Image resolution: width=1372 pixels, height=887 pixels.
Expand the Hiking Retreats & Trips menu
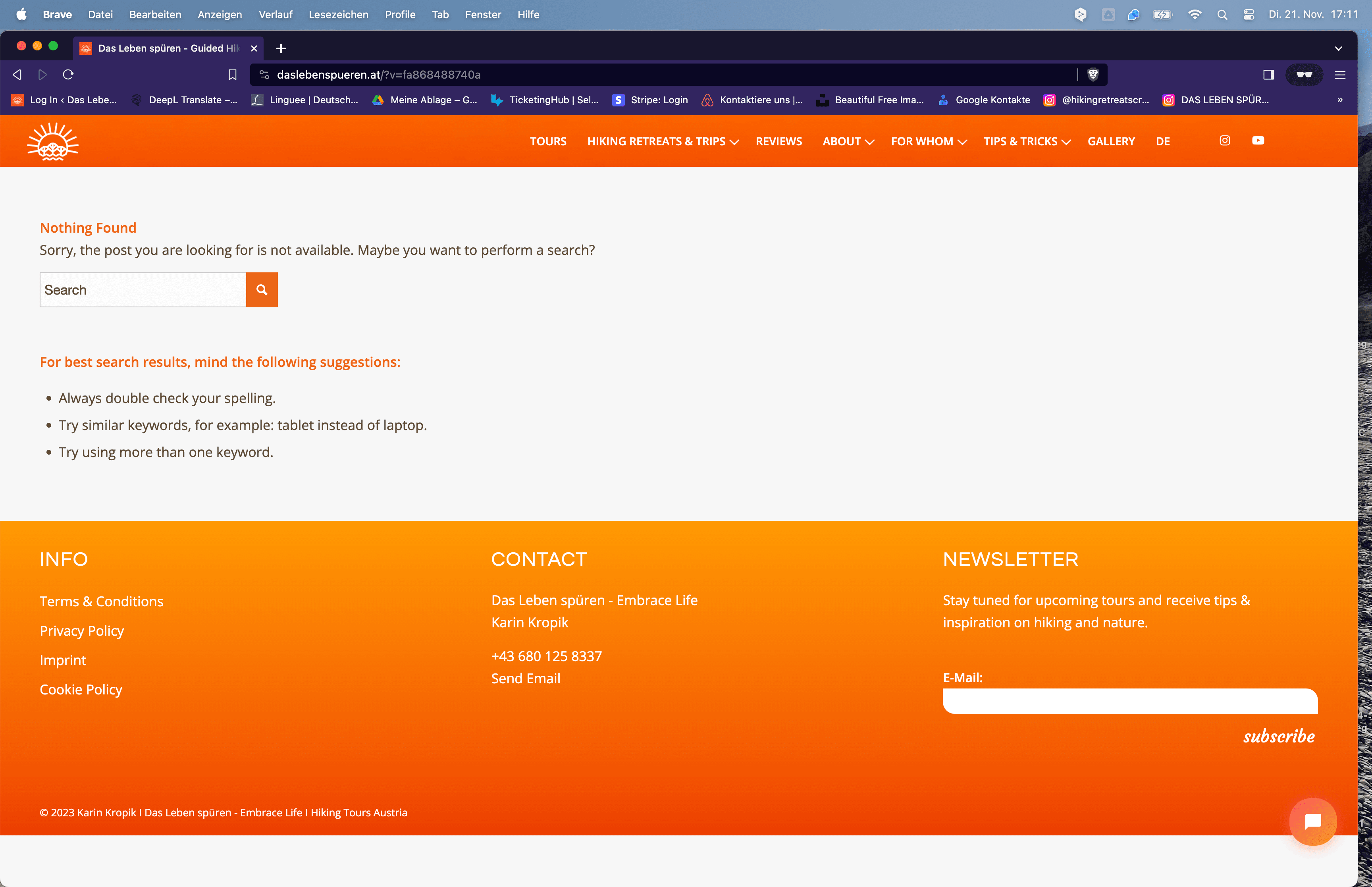(663, 141)
